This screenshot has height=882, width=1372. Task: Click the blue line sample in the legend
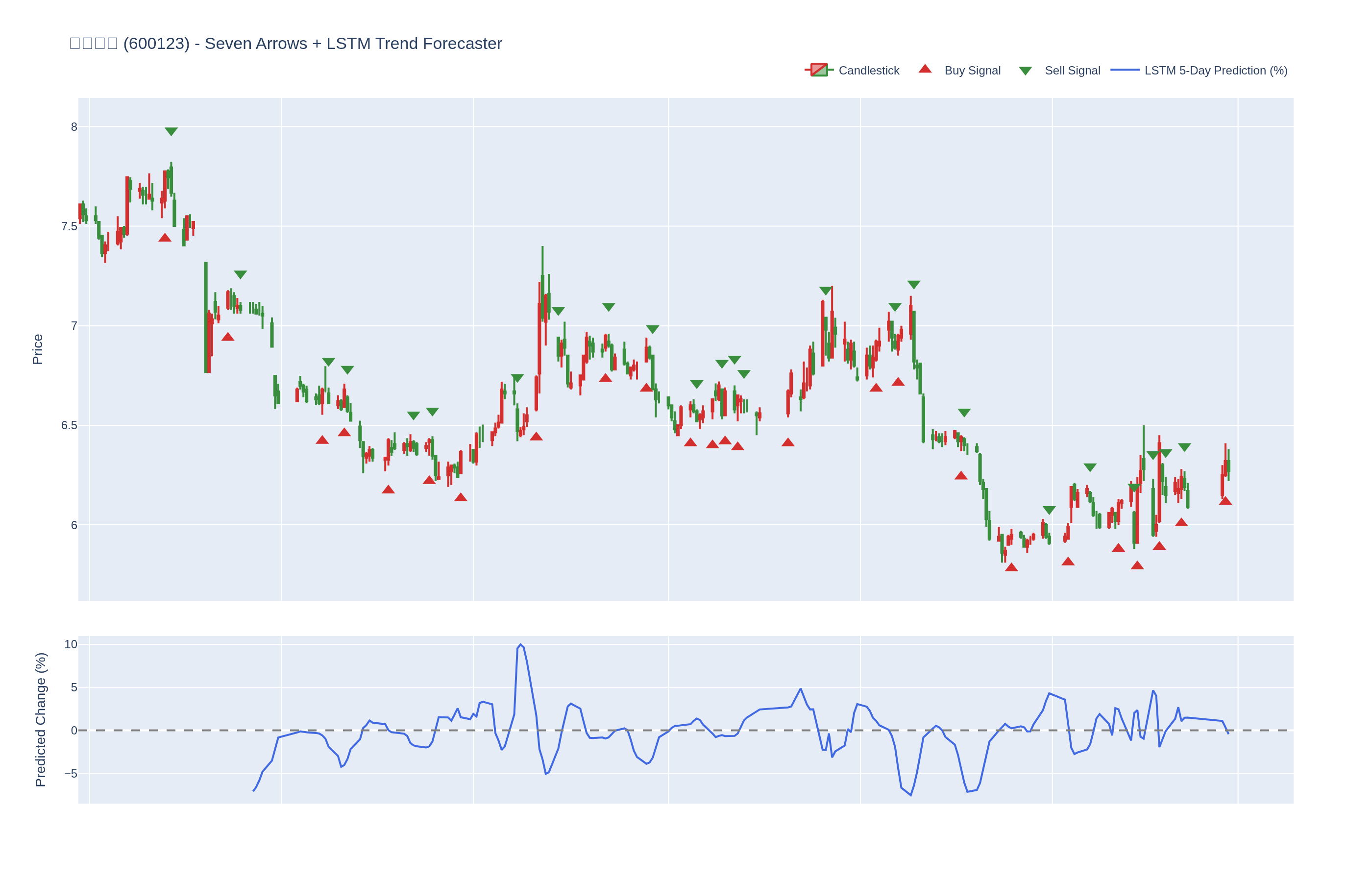click(x=1124, y=70)
